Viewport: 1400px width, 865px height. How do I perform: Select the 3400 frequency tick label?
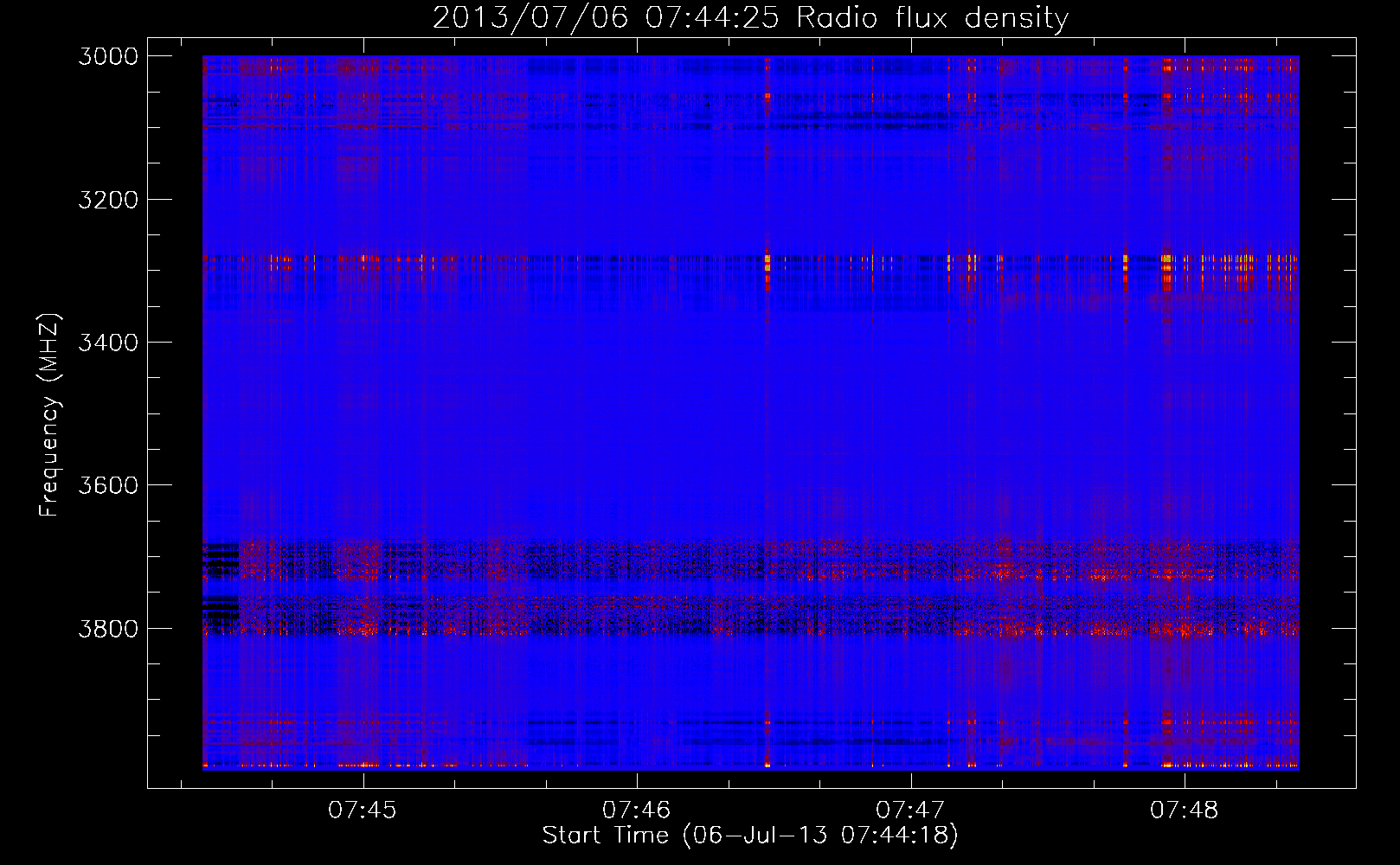(x=108, y=343)
